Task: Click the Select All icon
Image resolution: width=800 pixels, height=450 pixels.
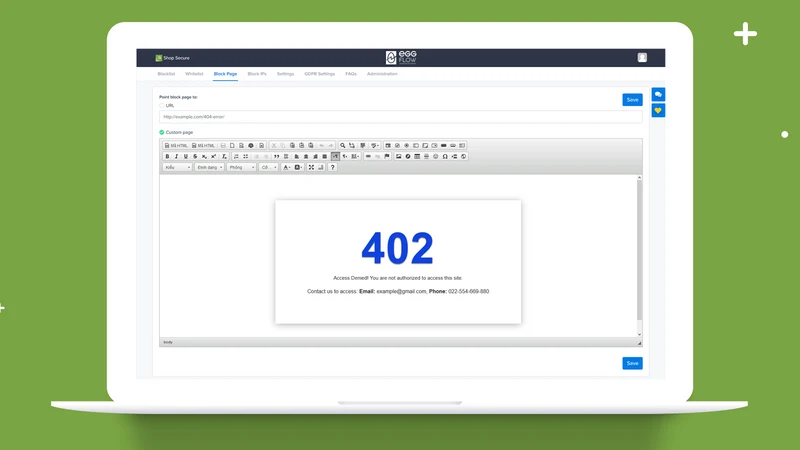Action: point(363,145)
